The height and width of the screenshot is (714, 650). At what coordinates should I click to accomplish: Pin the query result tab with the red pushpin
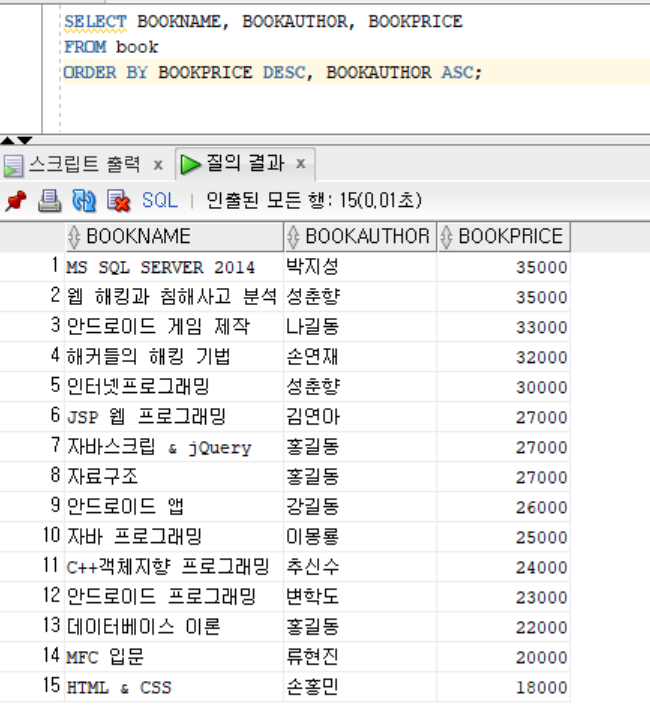pos(16,201)
